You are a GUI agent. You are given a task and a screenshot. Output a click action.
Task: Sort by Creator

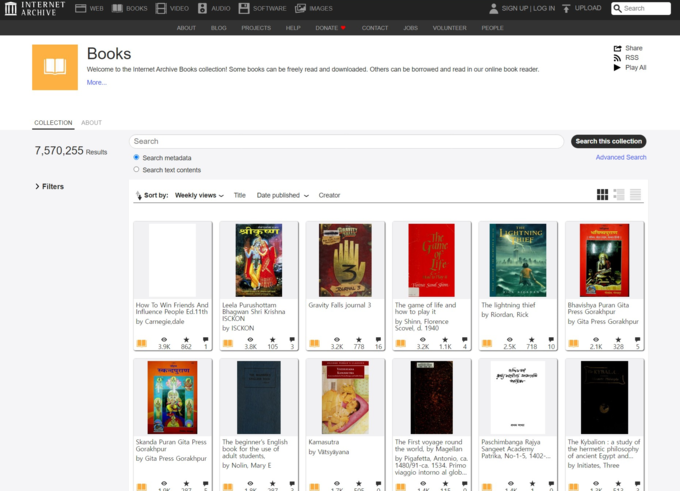click(329, 196)
